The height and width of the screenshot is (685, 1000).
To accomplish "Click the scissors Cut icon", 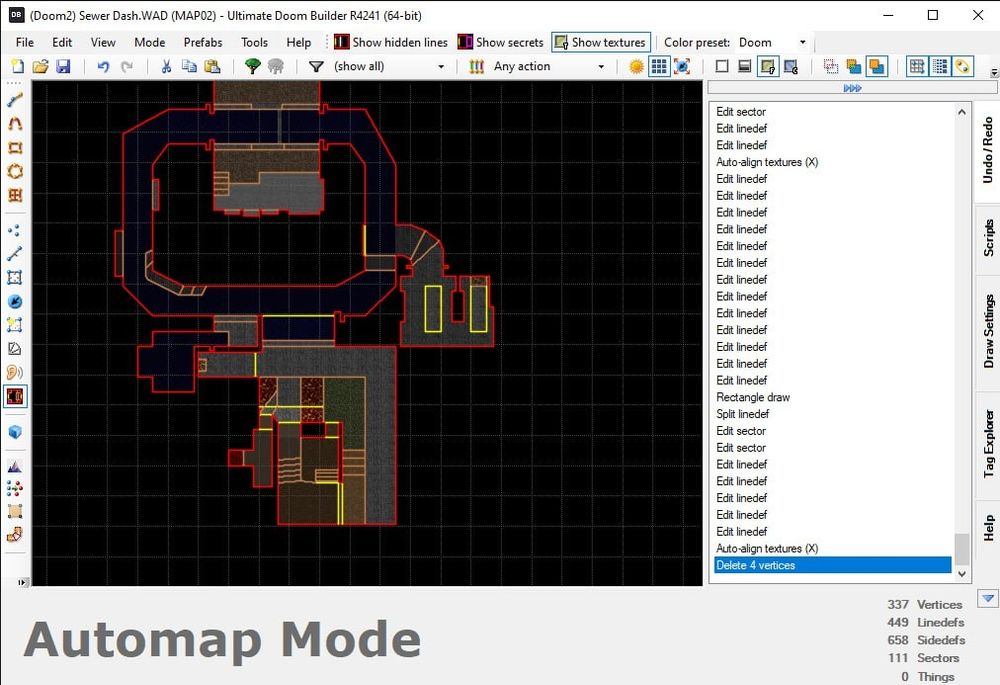I will pos(166,66).
